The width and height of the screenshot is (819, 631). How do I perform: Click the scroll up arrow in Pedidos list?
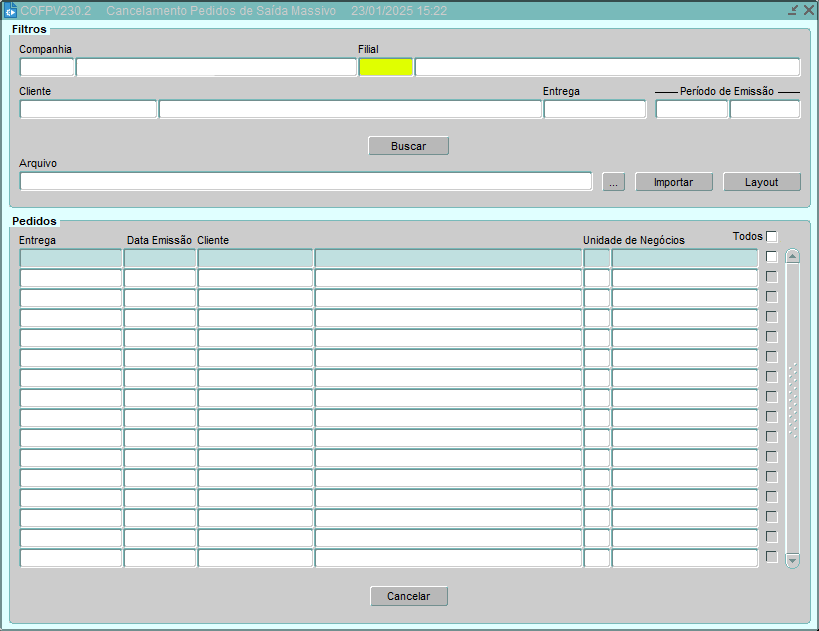[792, 256]
